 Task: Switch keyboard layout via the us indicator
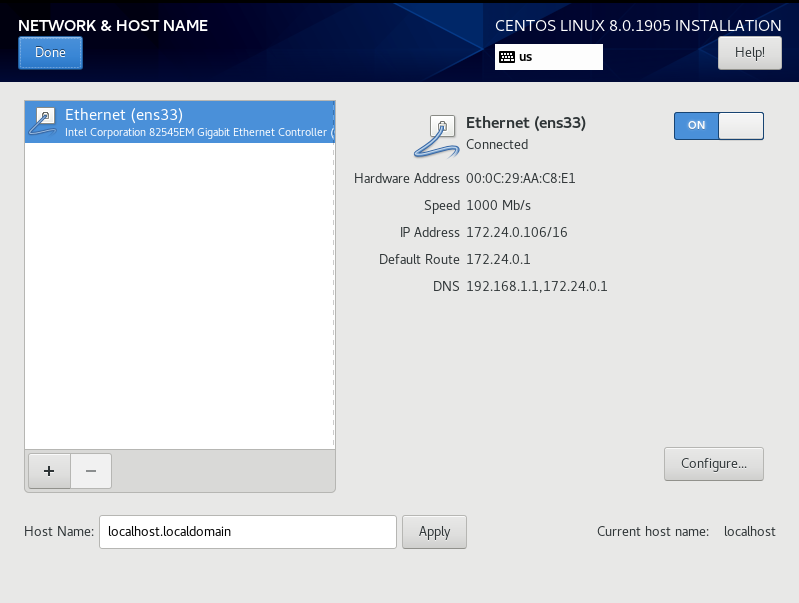point(548,57)
